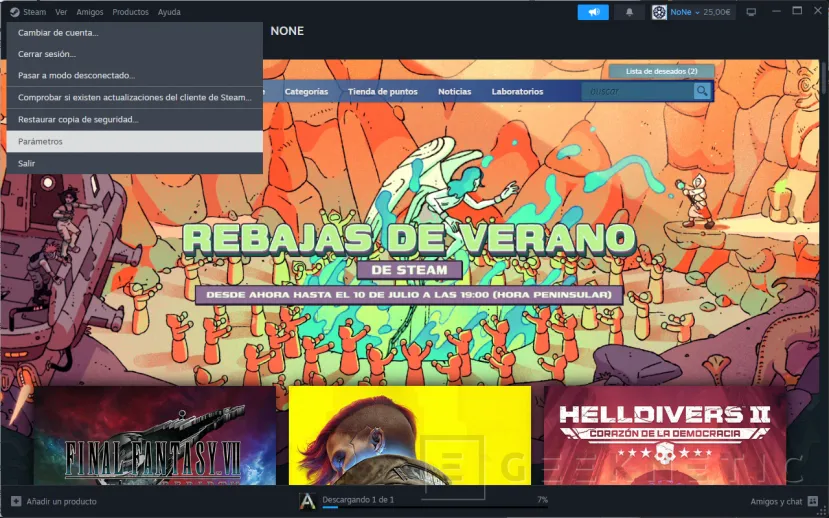This screenshot has height=518, width=829.
Task: Click the NoNe profile avatar icon
Action: 659,12
